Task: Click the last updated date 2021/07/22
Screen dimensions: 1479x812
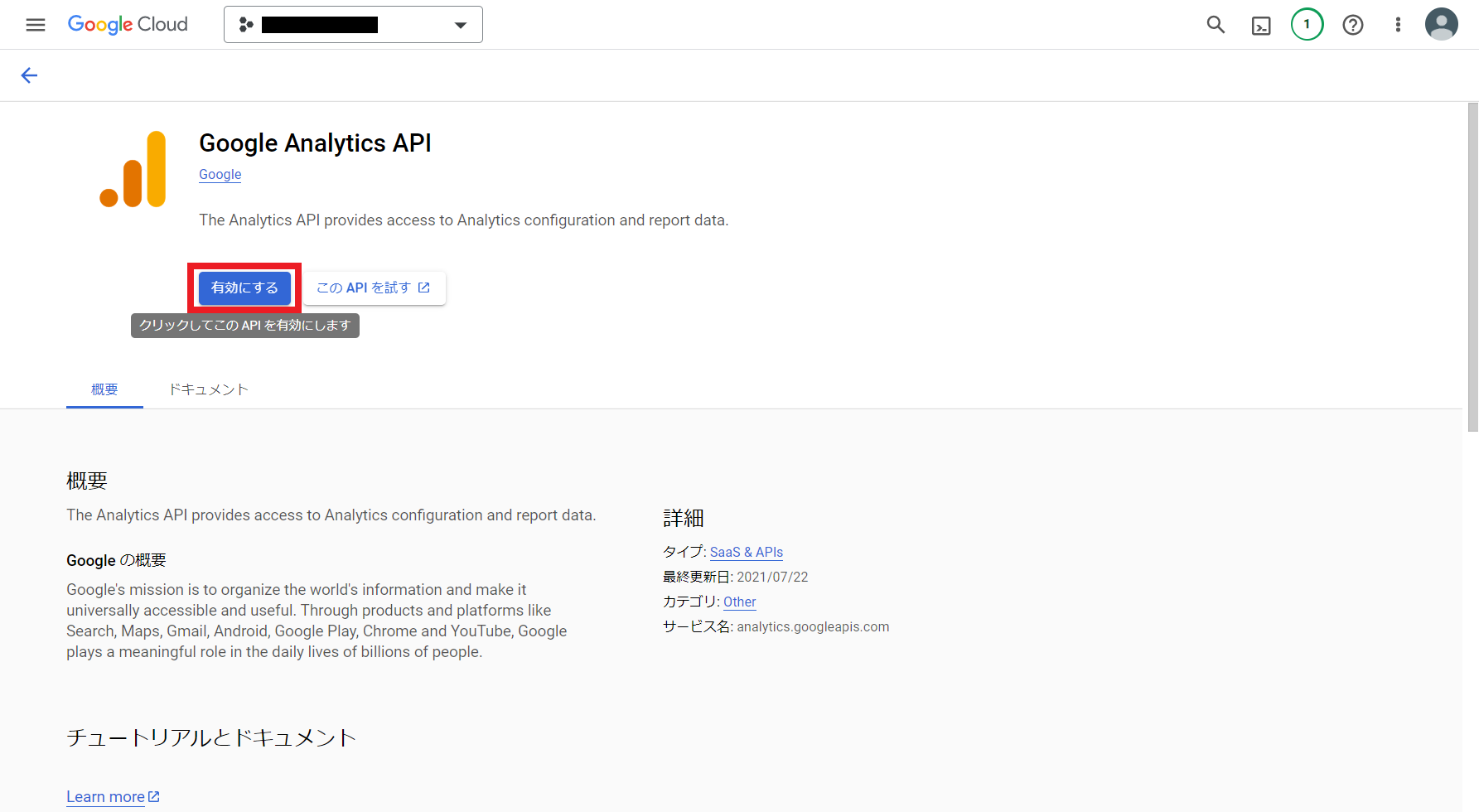Action: pyautogui.click(x=772, y=578)
